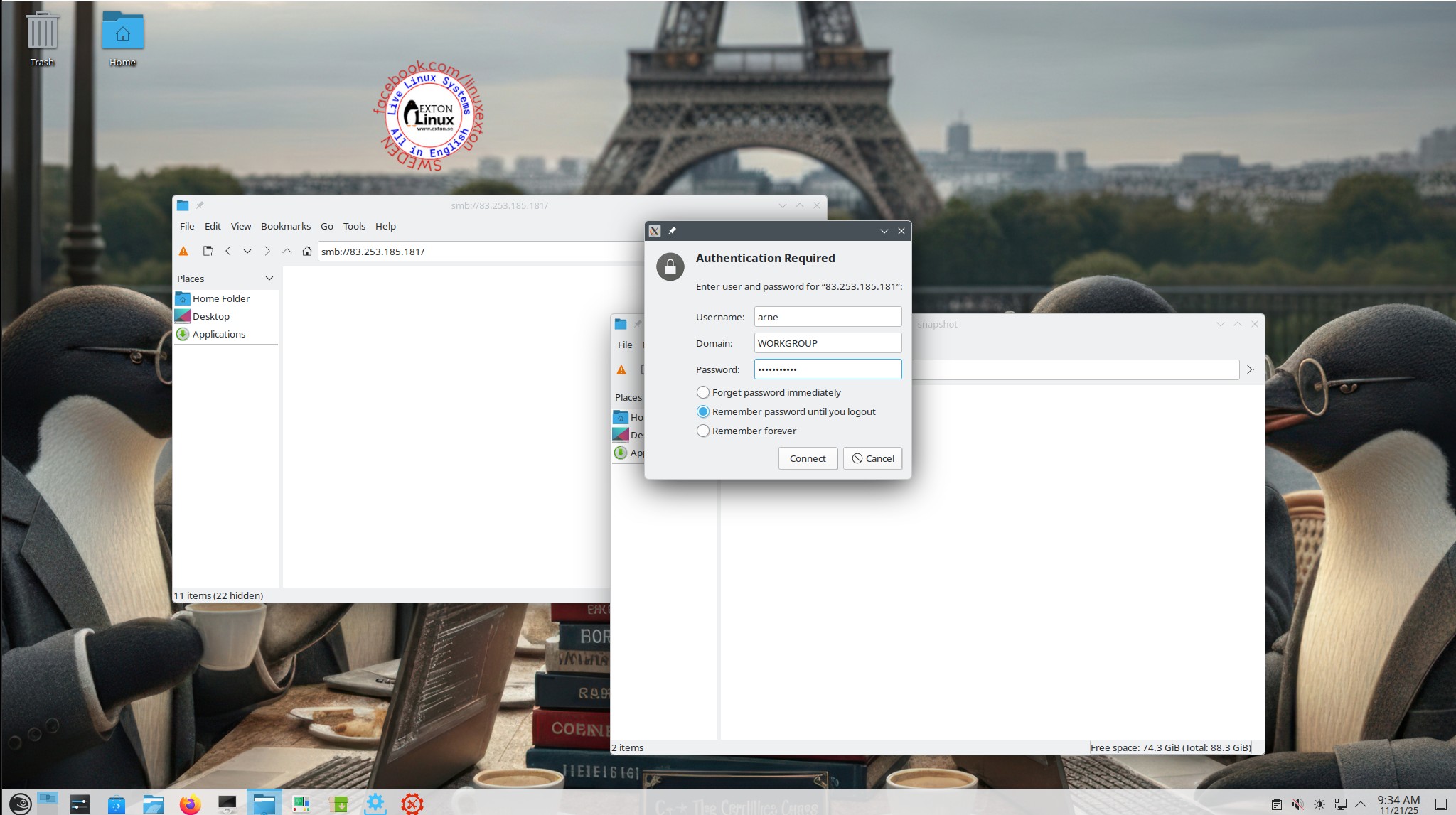The width and height of the screenshot is (1456, 815).
Task: Go up to the parent folder
Action: pos(287,252)
